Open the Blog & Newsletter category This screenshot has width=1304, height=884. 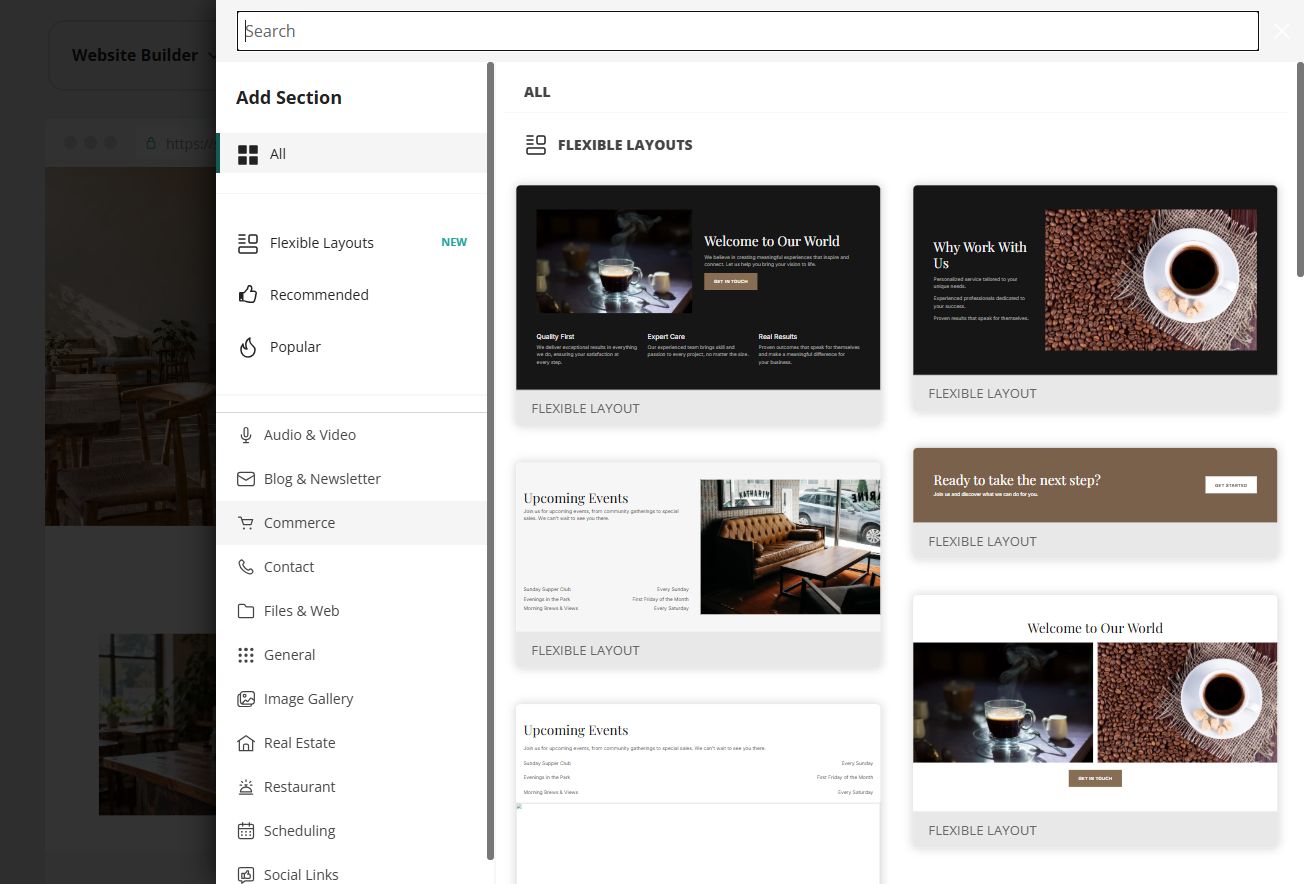point(351,479)
